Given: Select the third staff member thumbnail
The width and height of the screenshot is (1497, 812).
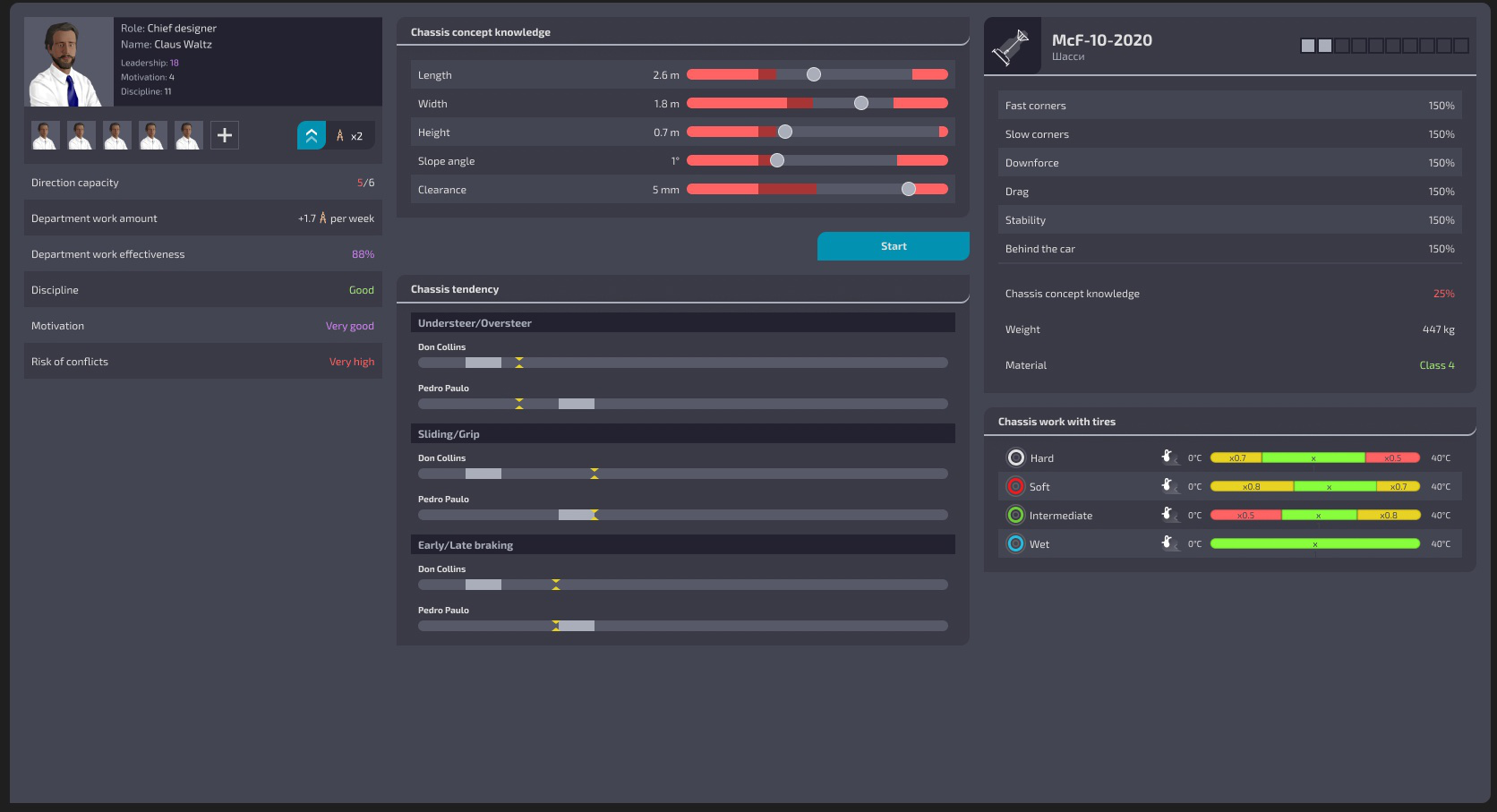Looking at the screenshot, I should click(117, 135).
